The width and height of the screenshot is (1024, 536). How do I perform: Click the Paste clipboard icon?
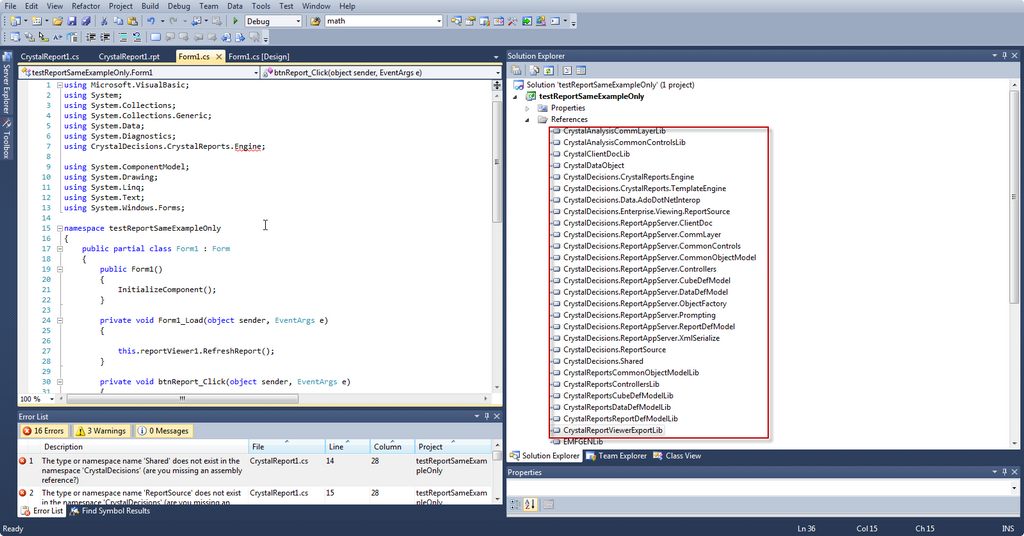coord(133,21)
